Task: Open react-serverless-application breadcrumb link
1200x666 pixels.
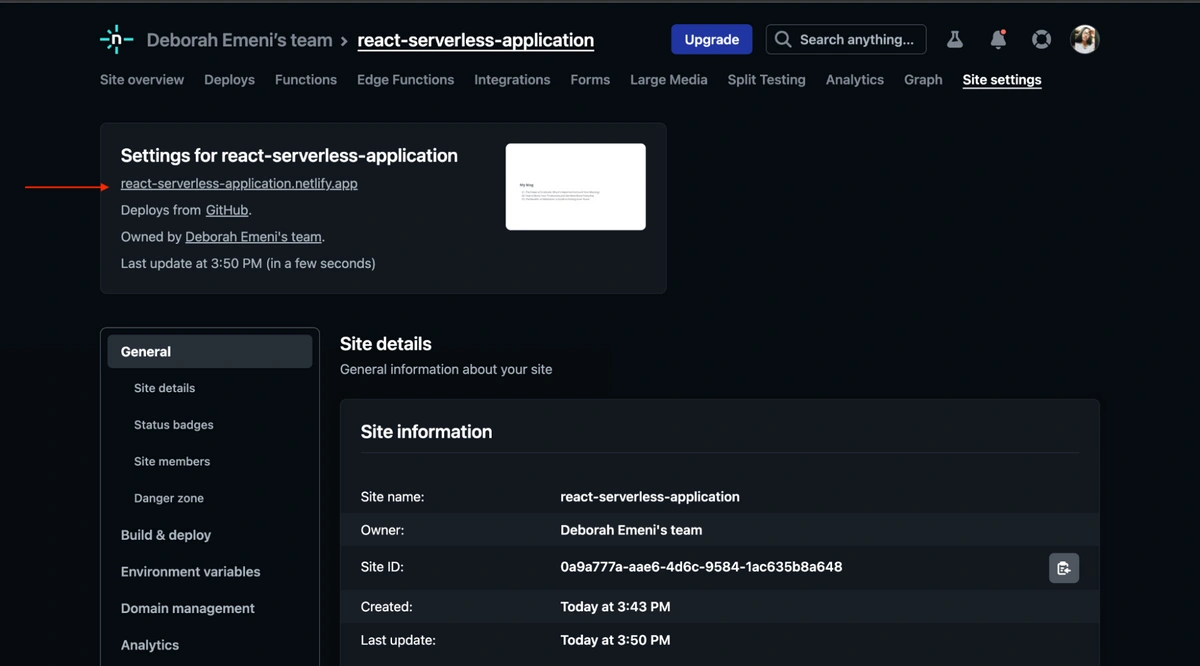Action: pyautogui.click(x=475, y=40)
